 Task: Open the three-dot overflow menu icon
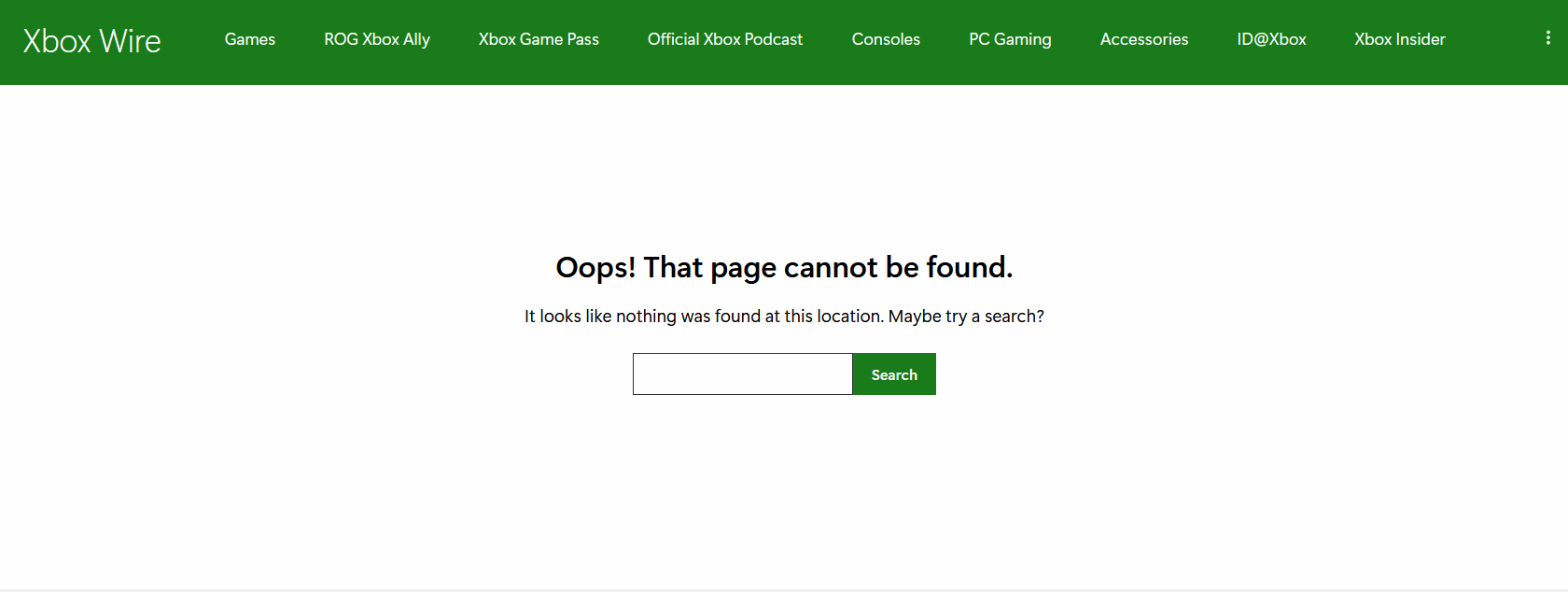coord(1547,38)
